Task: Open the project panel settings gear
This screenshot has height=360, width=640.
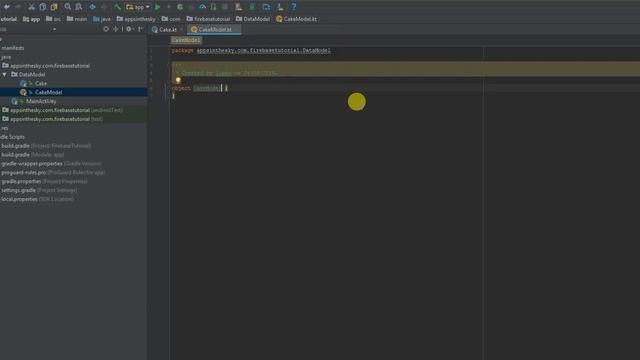Action: coord(129,29)
